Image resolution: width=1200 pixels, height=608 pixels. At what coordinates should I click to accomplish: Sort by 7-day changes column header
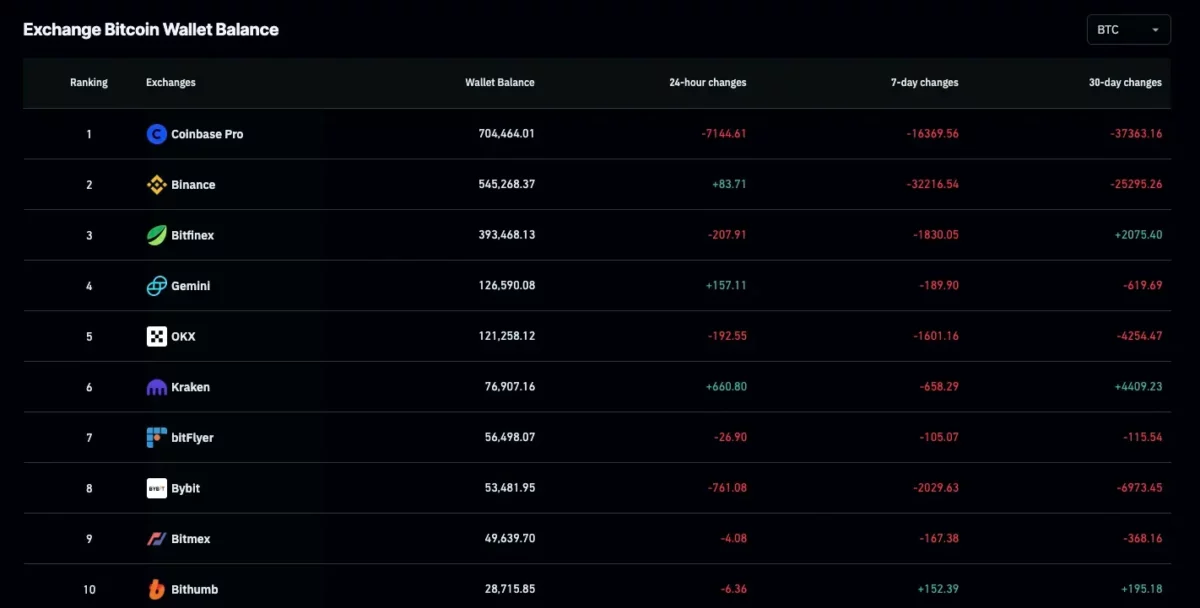924,83
